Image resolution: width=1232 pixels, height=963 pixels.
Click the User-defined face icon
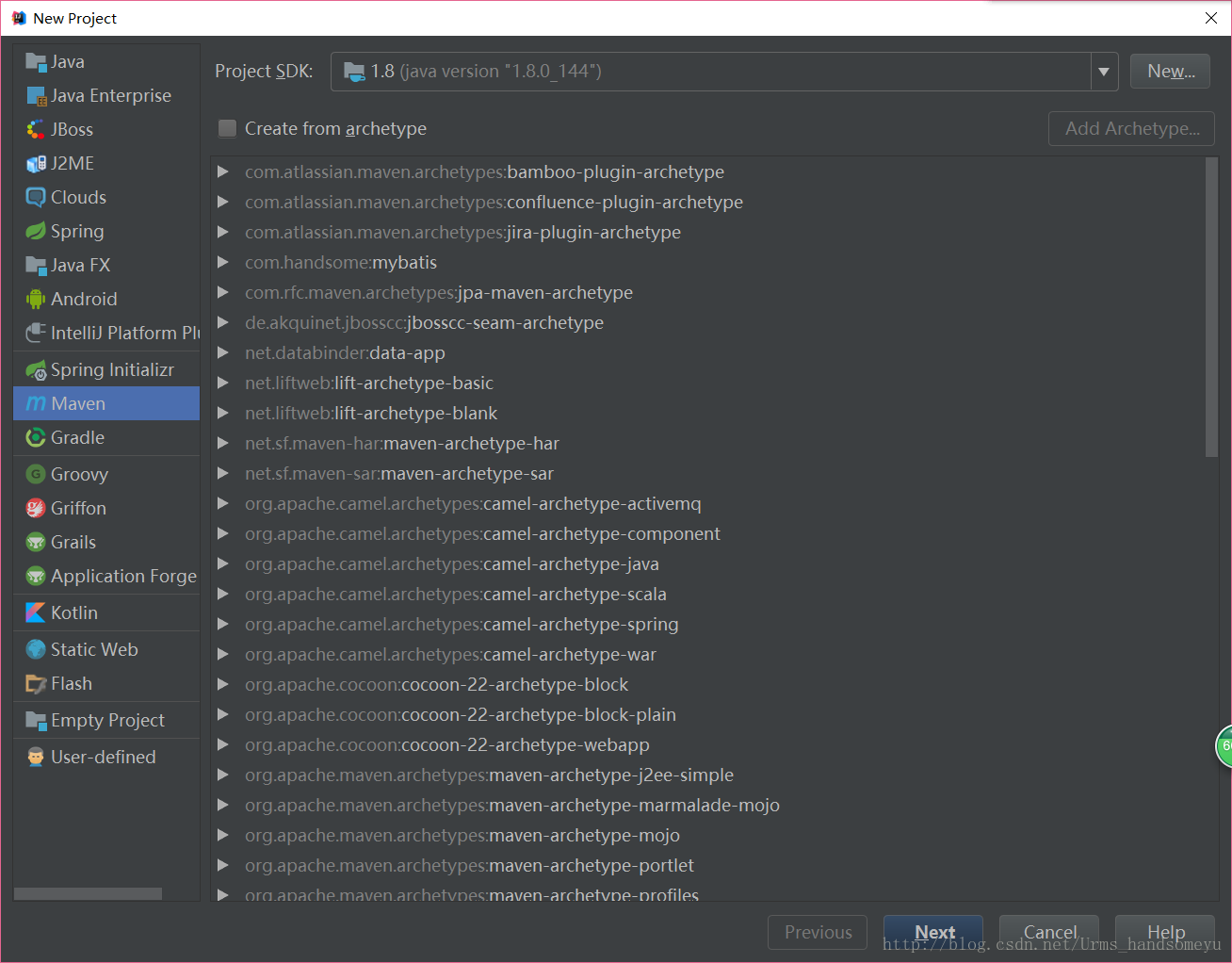(x=36, y=758)
